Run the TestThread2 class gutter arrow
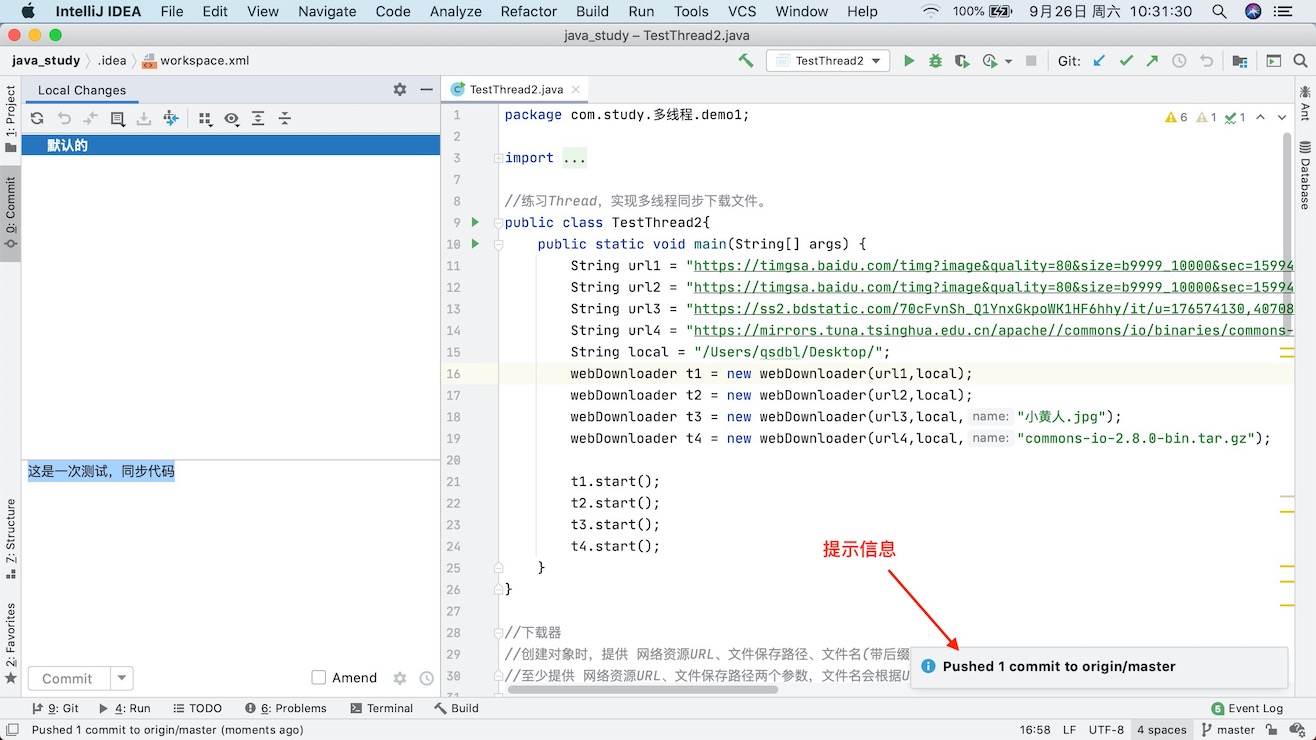 pos(475,222)
